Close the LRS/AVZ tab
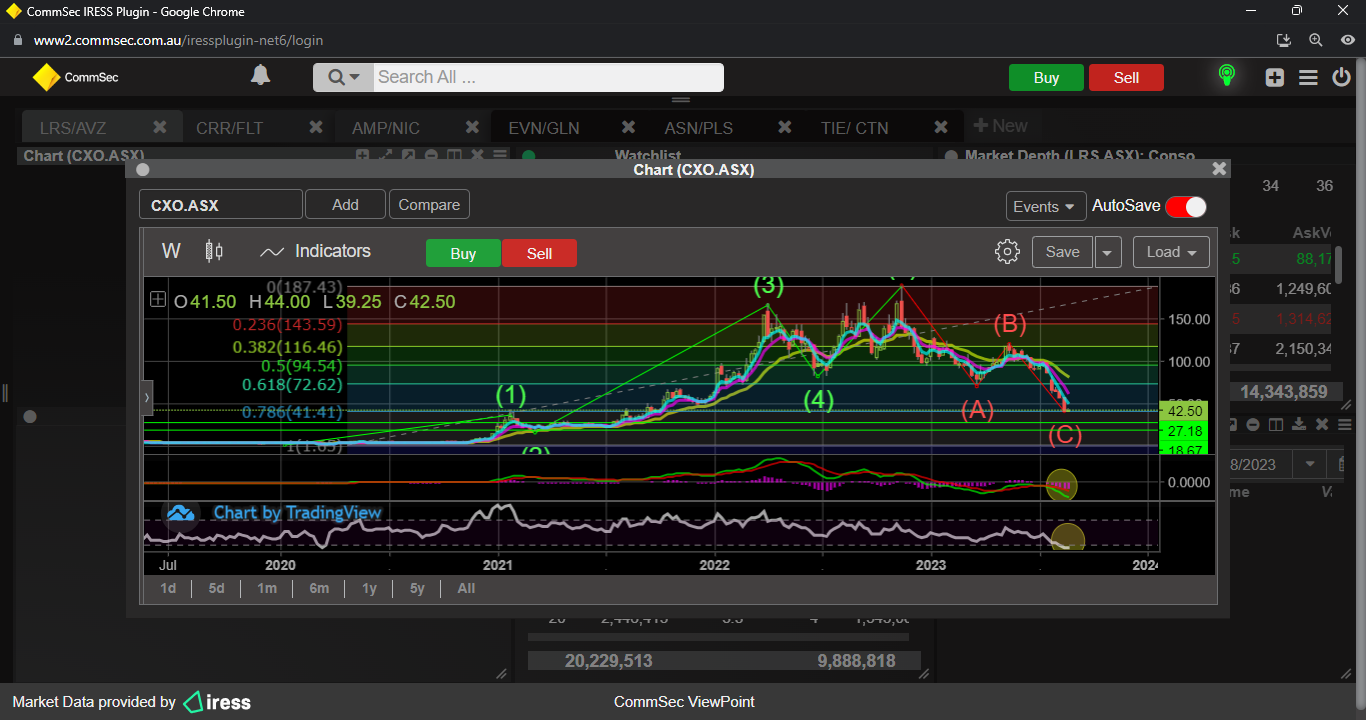 [160, 127]
